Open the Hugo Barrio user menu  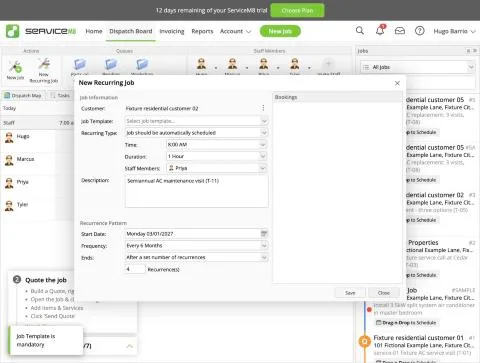pos(455,31)
